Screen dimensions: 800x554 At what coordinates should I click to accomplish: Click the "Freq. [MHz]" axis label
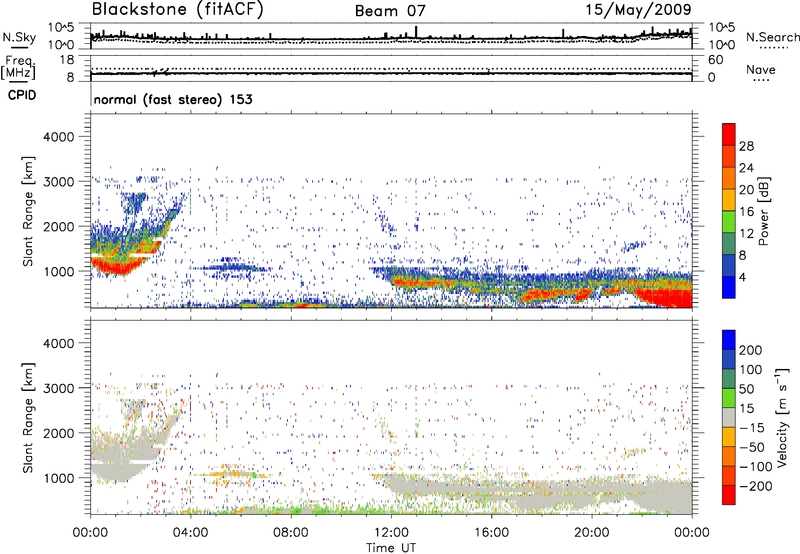pyautogui.click(x=18, y=67)
